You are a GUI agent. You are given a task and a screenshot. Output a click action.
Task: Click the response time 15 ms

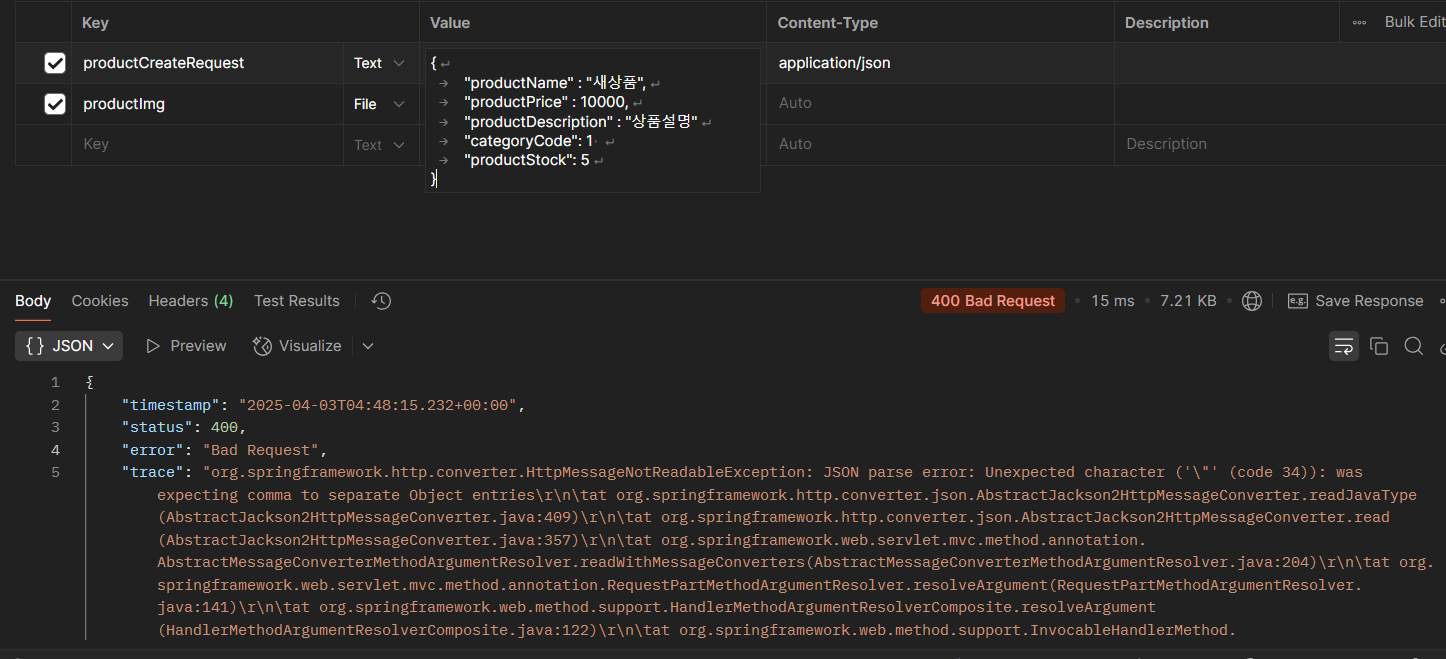(1113, 301)
